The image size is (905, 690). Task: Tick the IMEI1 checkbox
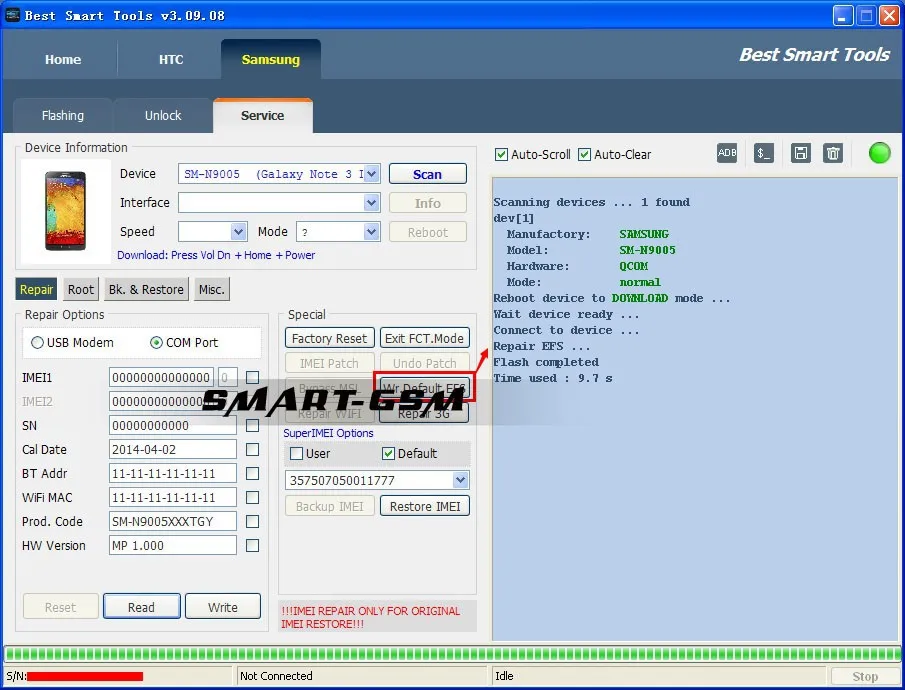point(252,378)
